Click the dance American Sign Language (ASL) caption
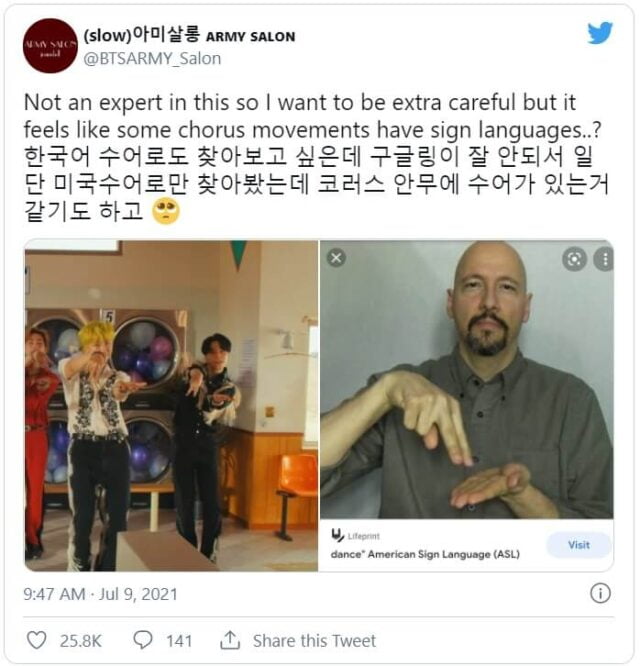 425,554
